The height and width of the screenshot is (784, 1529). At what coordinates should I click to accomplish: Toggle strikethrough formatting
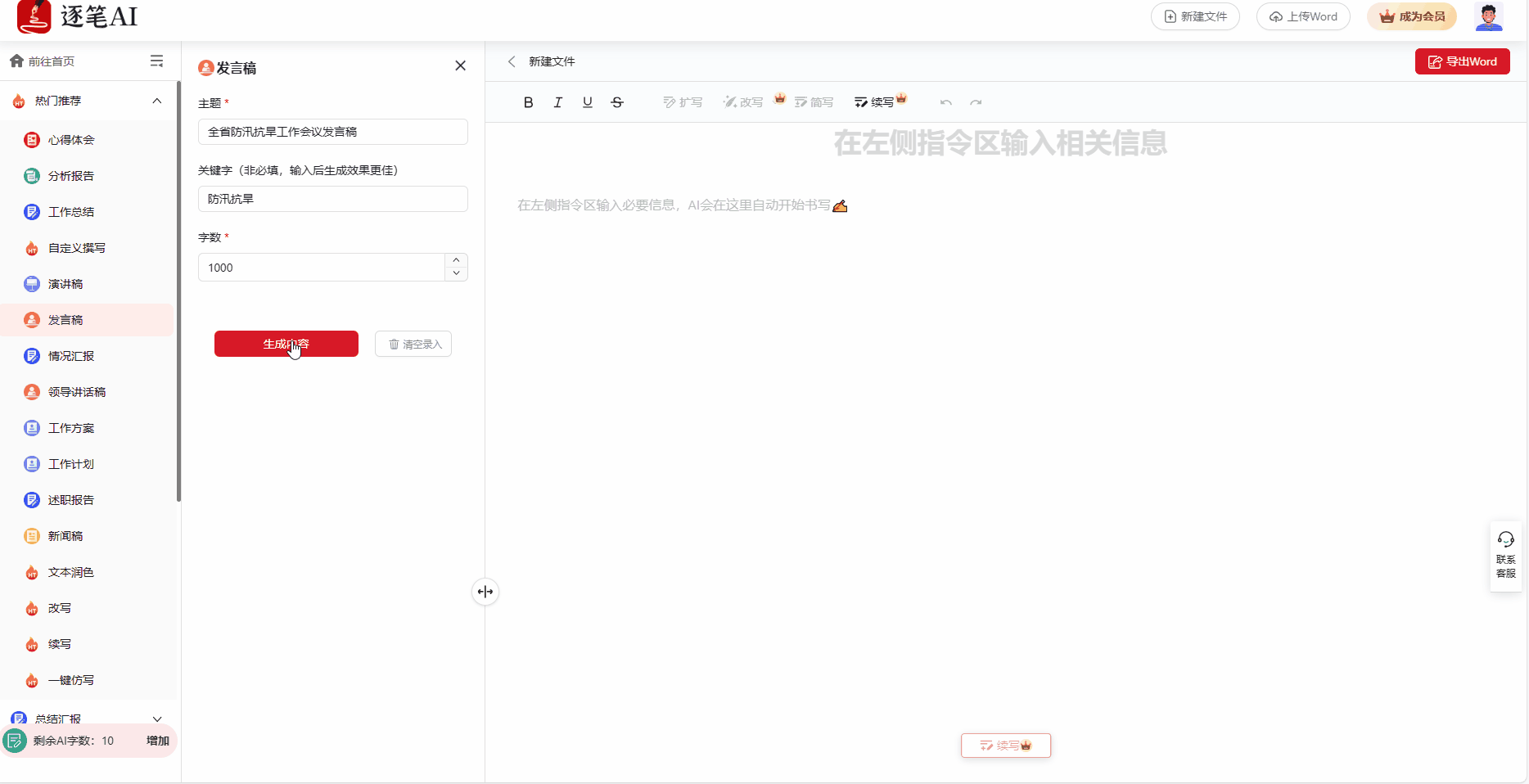[617, 102]
